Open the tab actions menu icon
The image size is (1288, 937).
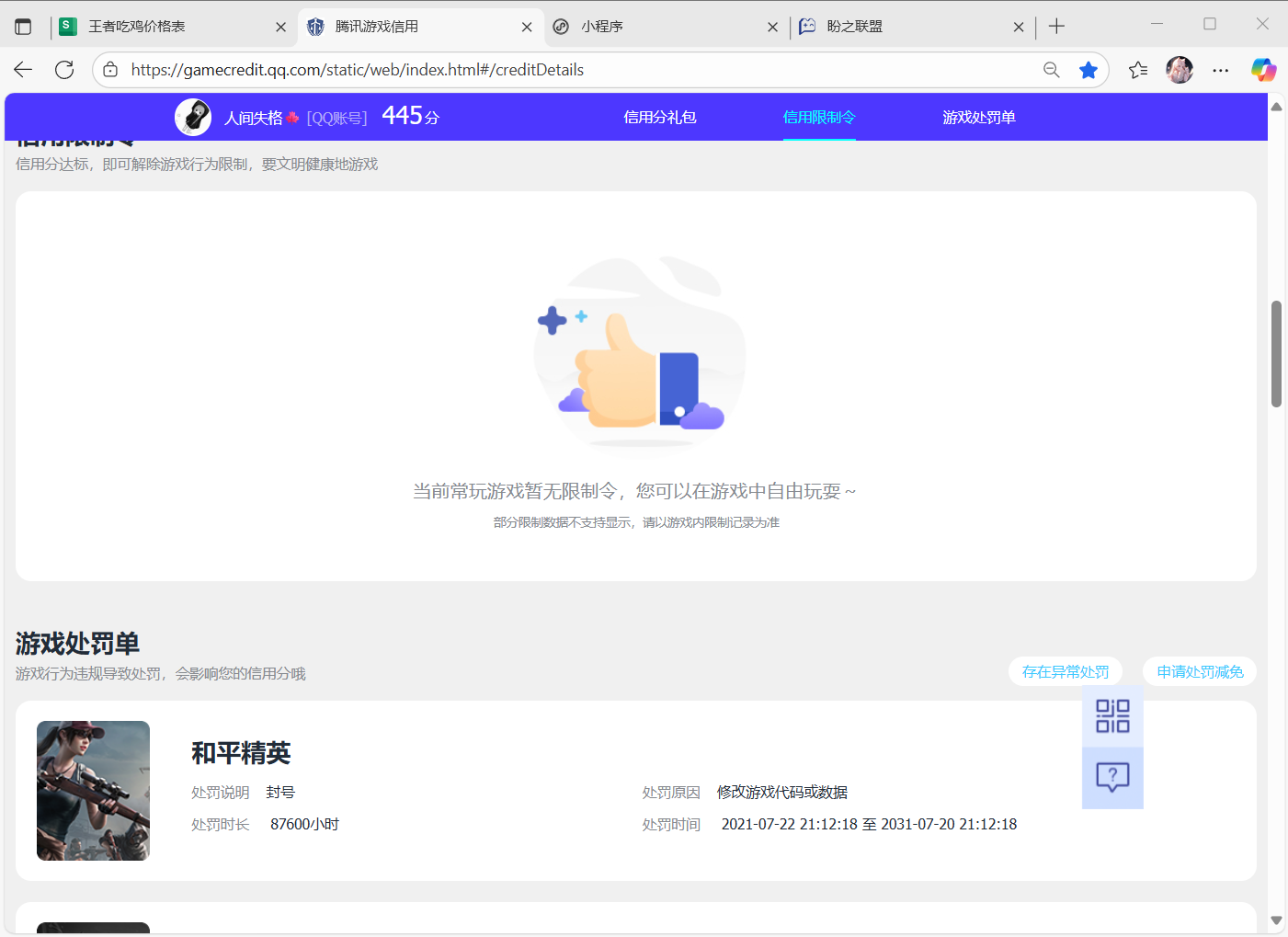click(x=23, y=27)
